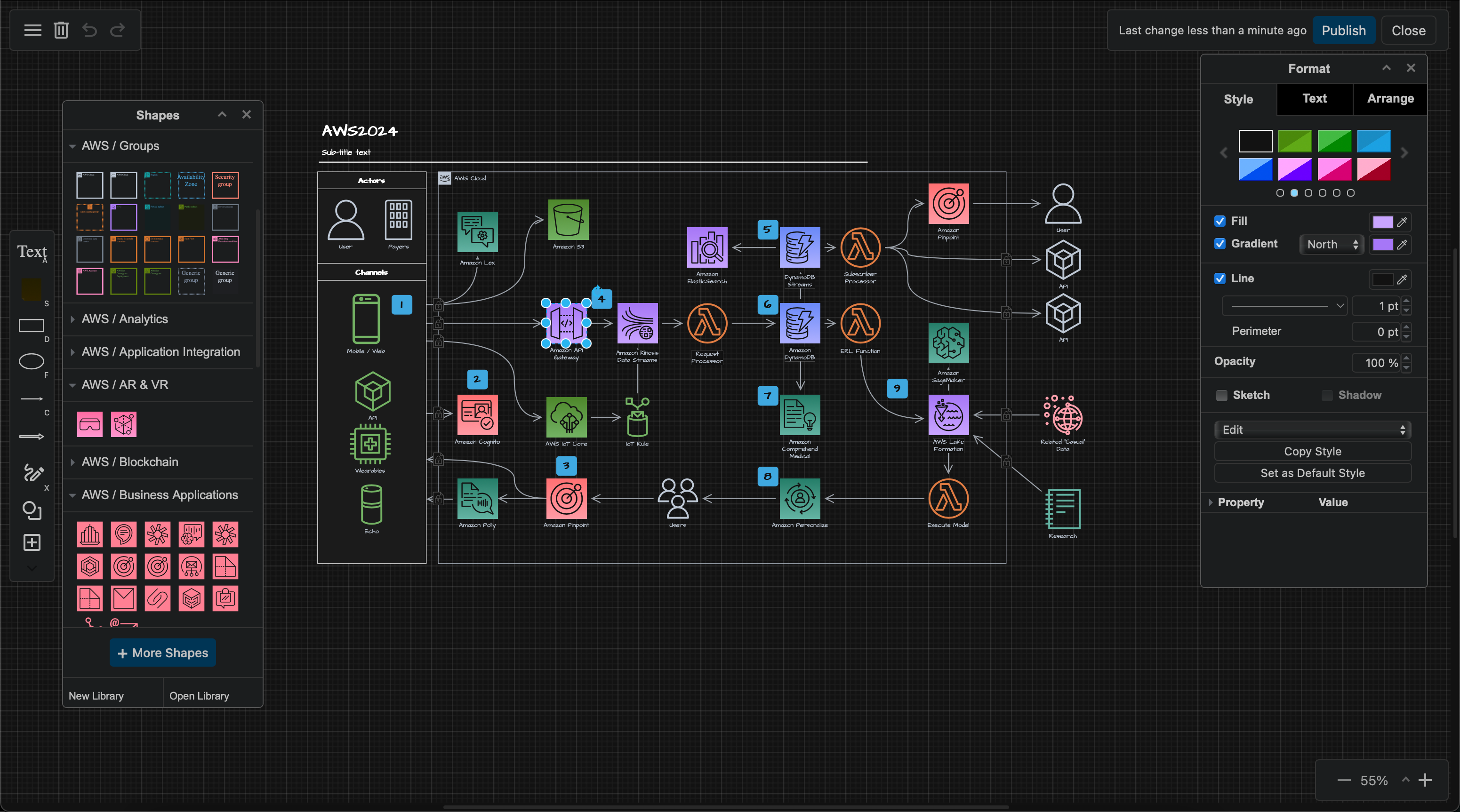Image resolution: width=1460 pixels, height=812 pixels.
Task: Click the More Shapes button
Action: (x=163, y=653)
